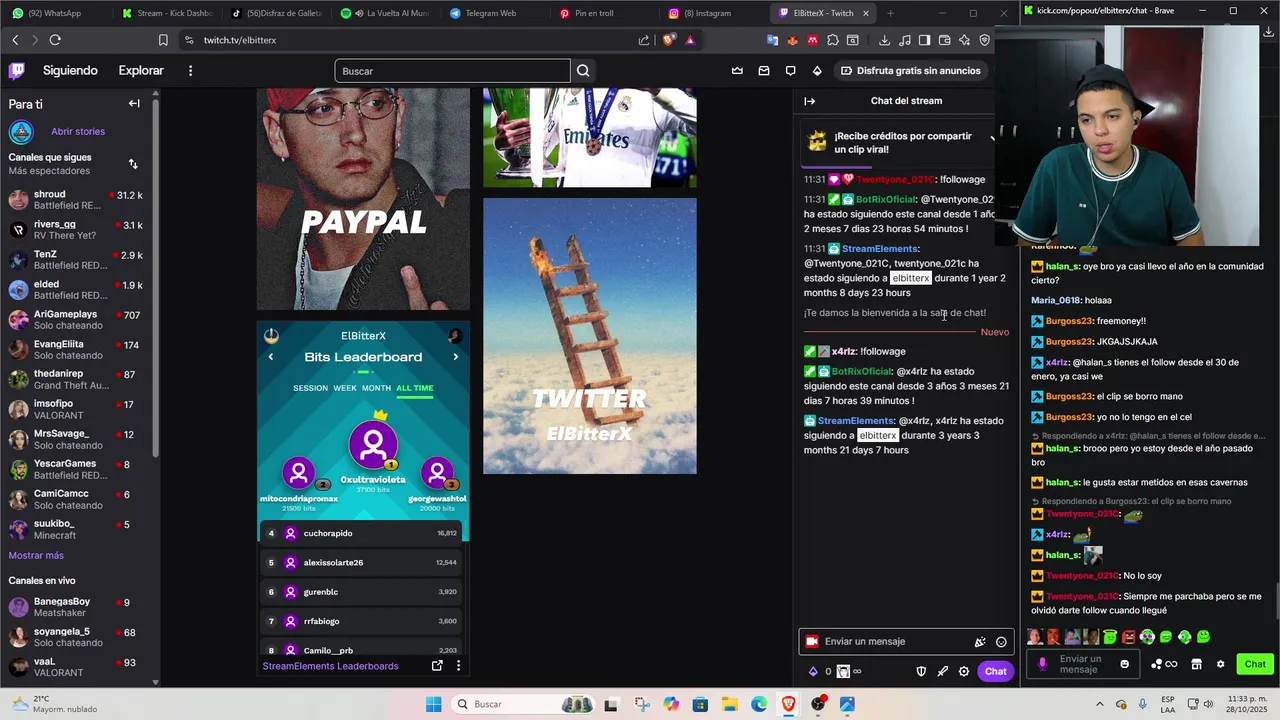Open StreamElements Leaderboards panel options menu
The image size is (1280, 720).
(458, 666)
